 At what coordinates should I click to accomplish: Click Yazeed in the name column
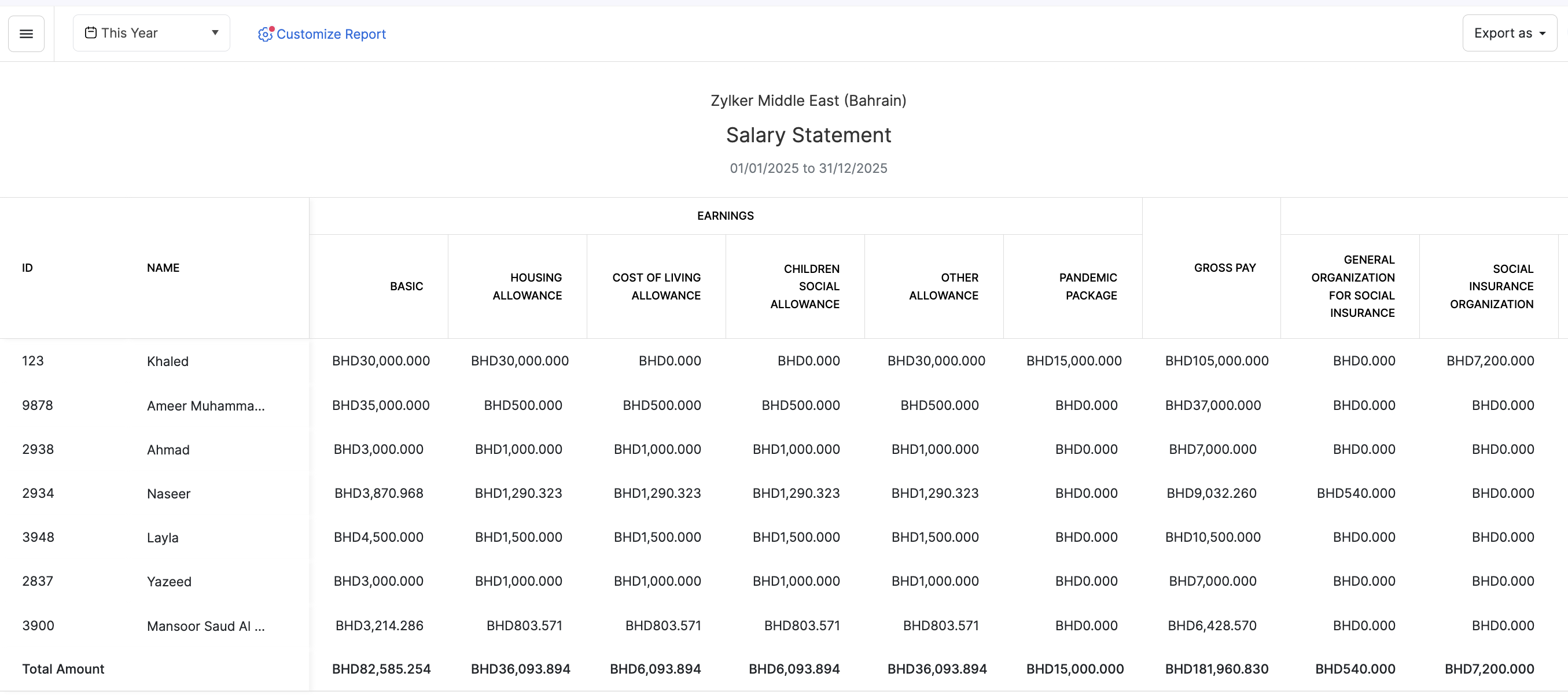click(x=169, y=582)
